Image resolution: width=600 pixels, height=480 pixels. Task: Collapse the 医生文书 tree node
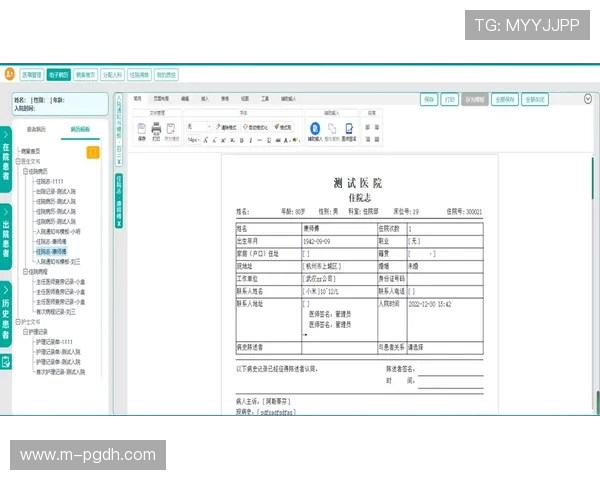click(18, 161)
